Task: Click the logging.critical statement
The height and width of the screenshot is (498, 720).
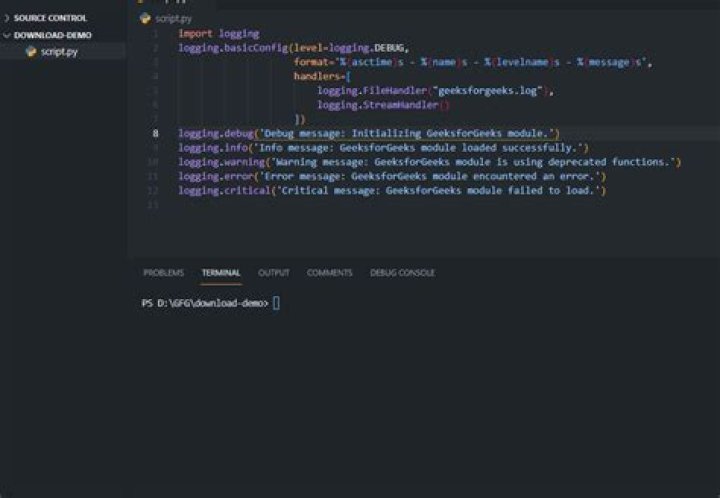Action: (x=392, y=190)
